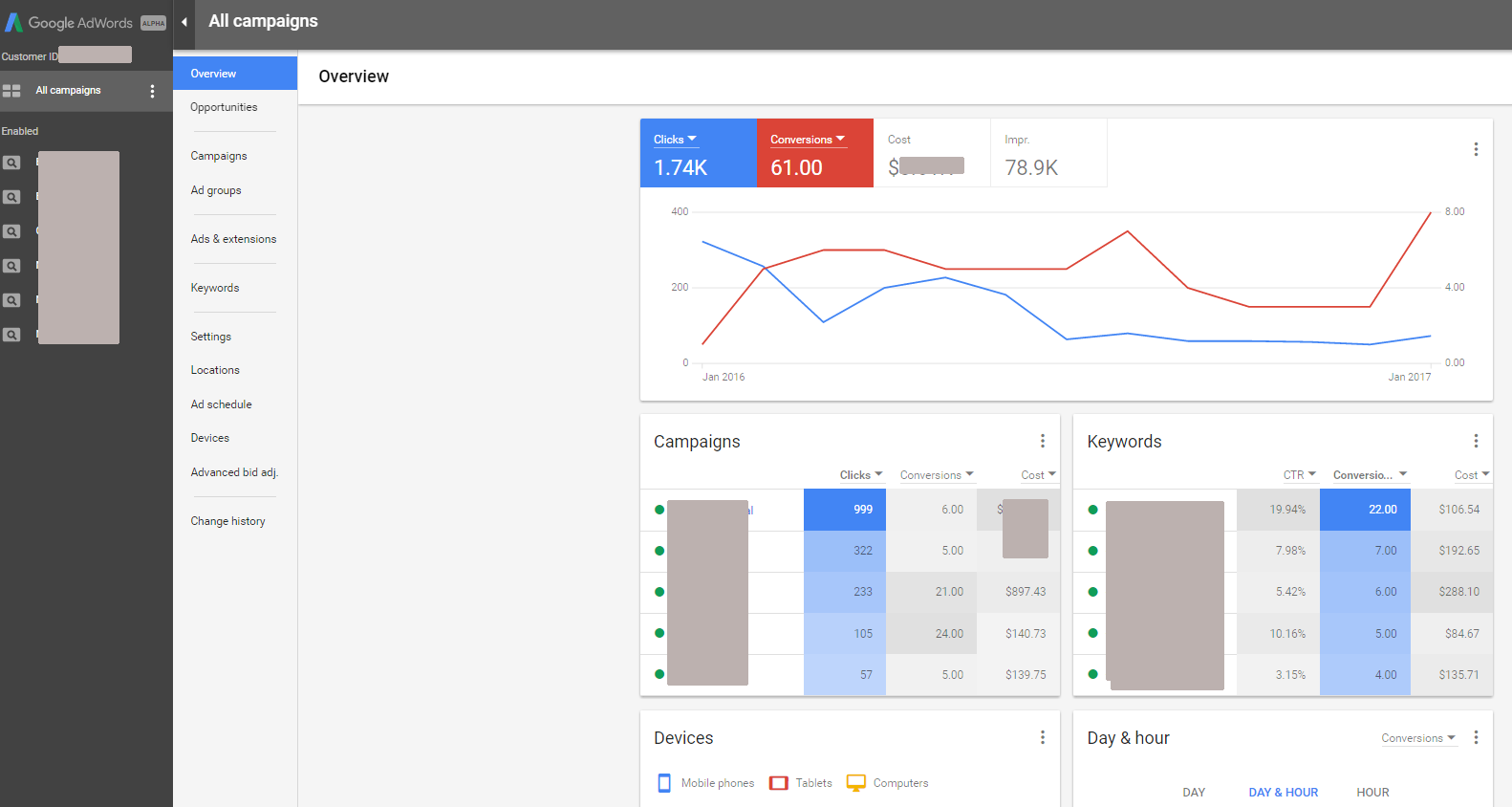Screen dimensions: 1512x807
Task: Open the Cost column dropdown in Keywords card
Action: (x=1472, y=475)
